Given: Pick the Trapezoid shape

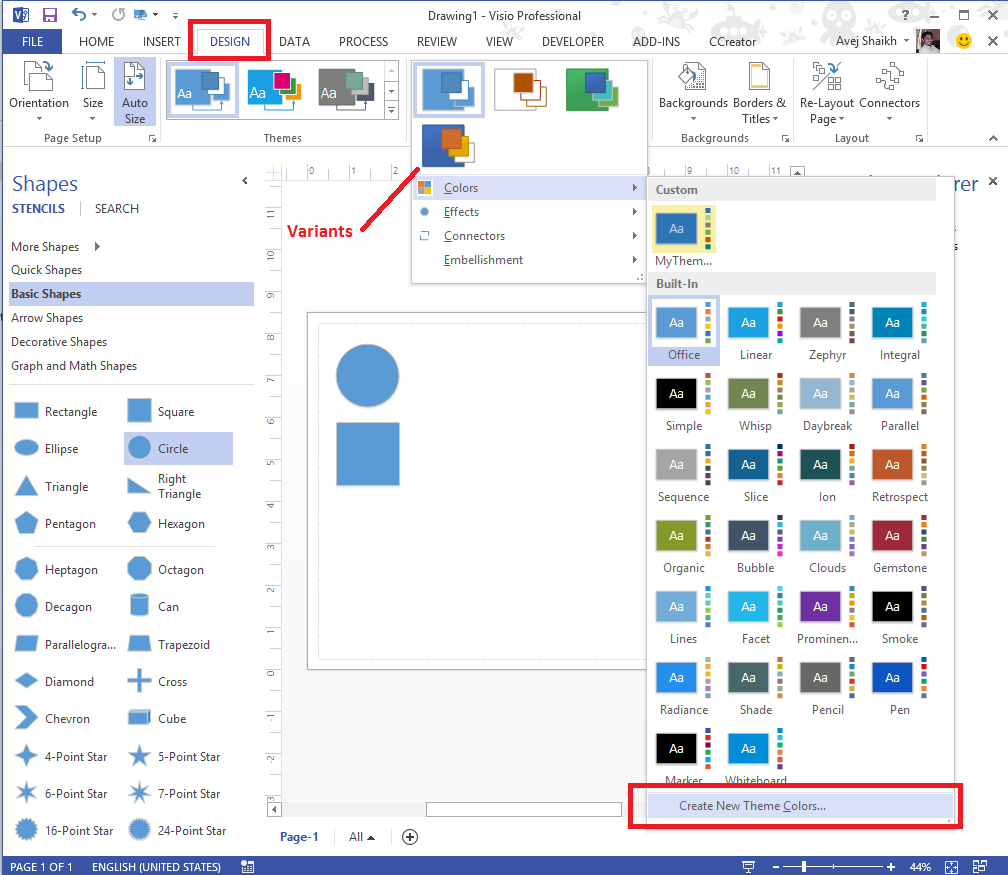Looking at the screenshot, I should pos(169,644).
